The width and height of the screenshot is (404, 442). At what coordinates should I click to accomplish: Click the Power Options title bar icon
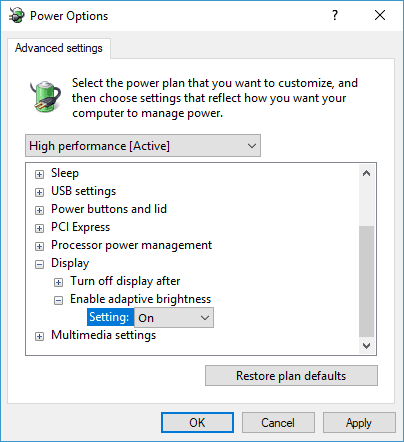click(17, 16)
